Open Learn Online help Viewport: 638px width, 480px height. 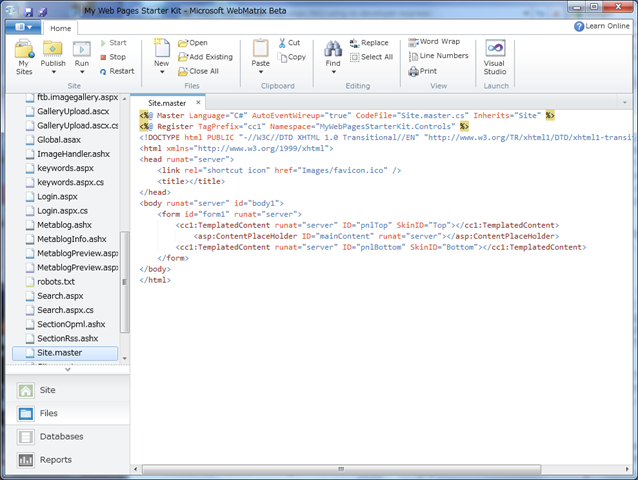pos(602,26)
